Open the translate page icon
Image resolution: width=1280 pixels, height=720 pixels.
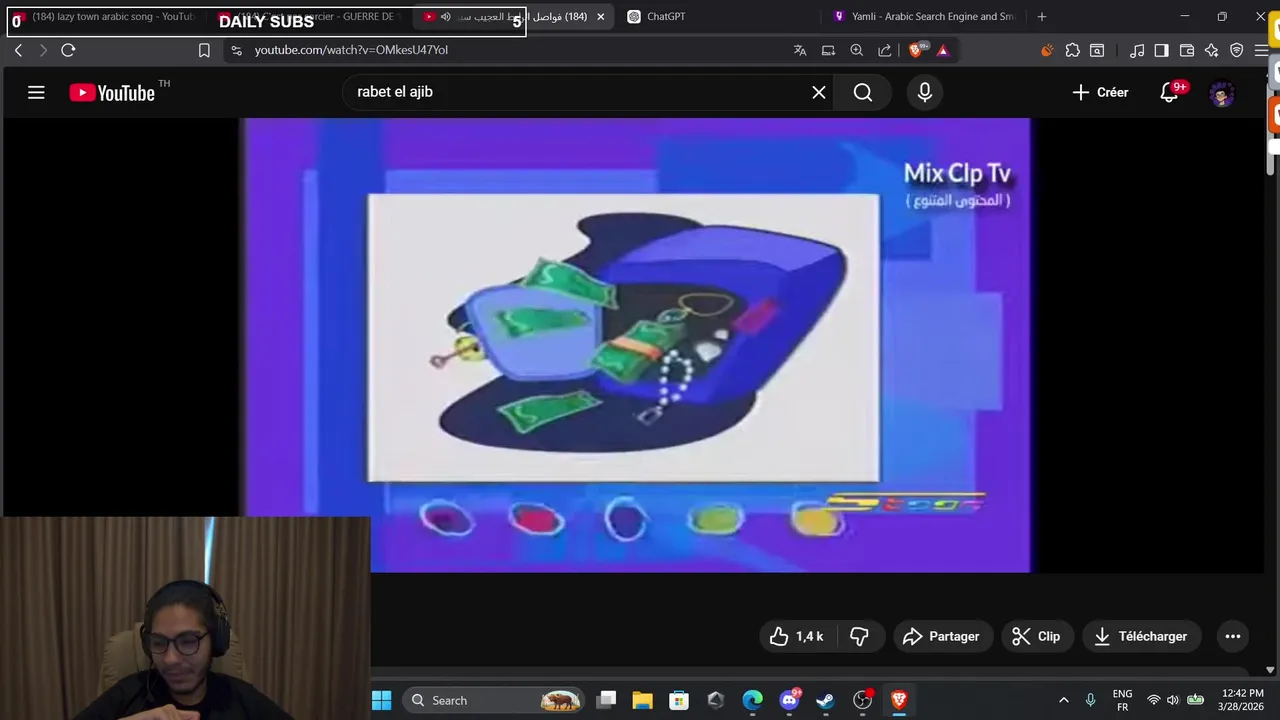pos(800,50)
